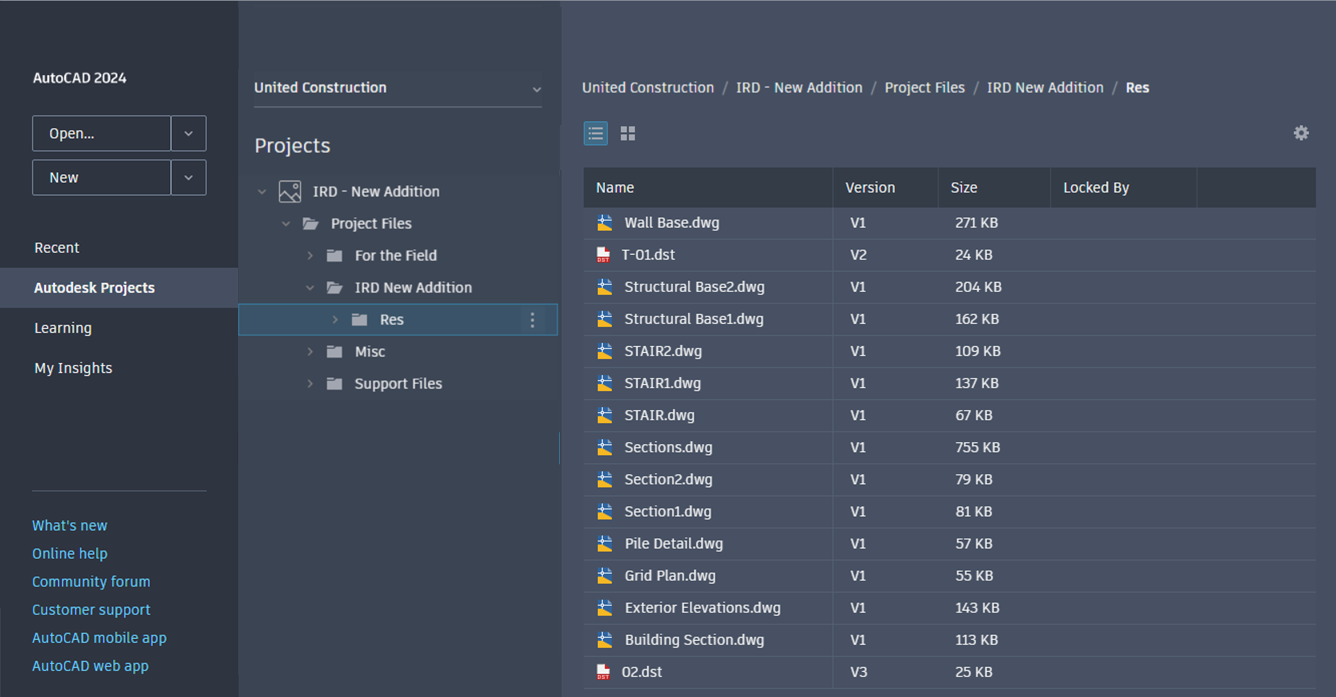Click the DWG icon beside Sections.dwg
1336x697 pixels.
pyautogui.click(x=604, y=447)
